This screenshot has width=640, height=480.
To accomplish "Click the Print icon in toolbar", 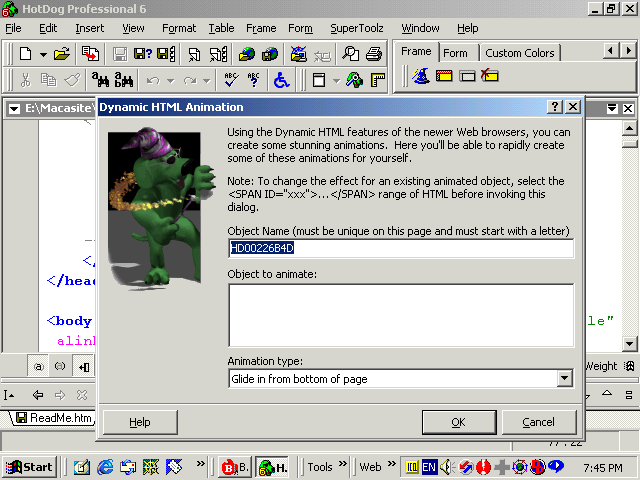I will [x=373, y=54].
